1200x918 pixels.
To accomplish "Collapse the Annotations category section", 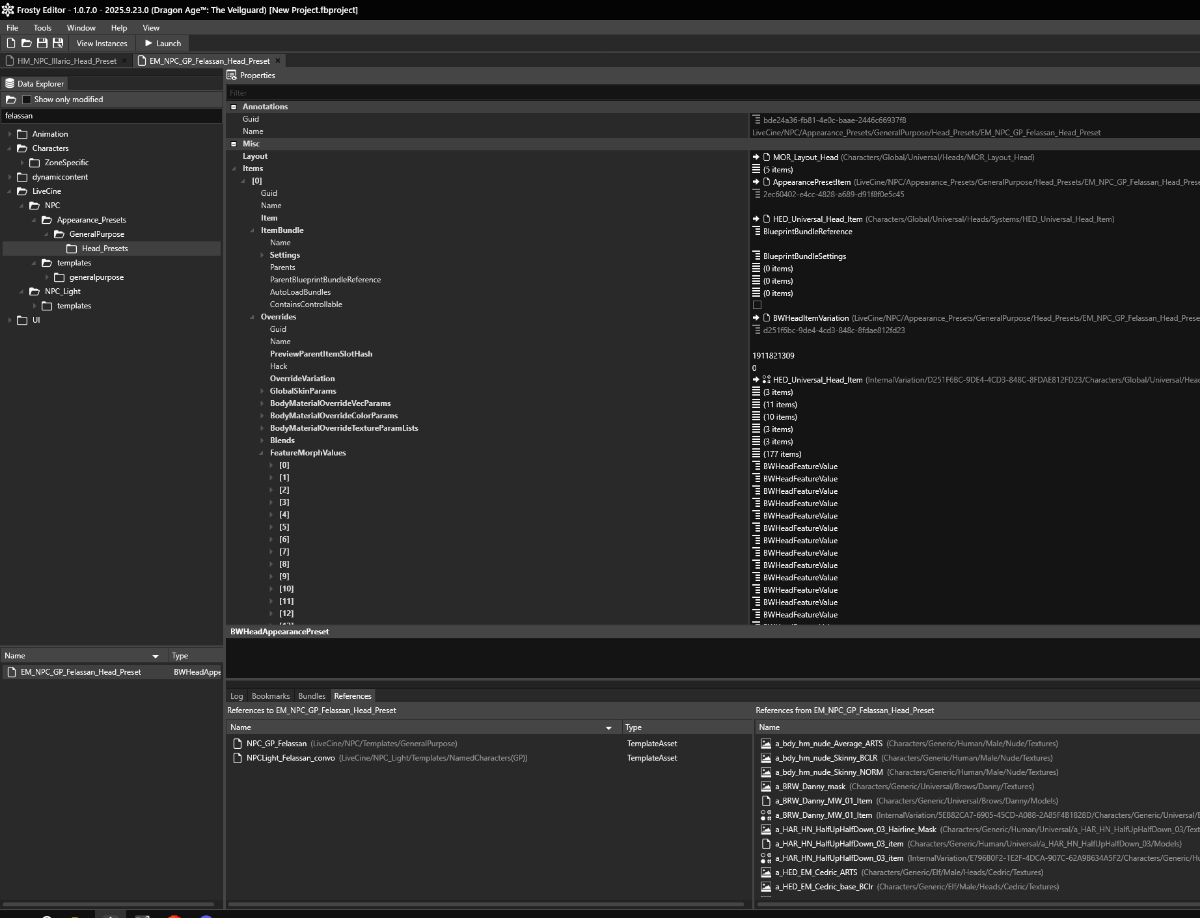I will (234, 107).
